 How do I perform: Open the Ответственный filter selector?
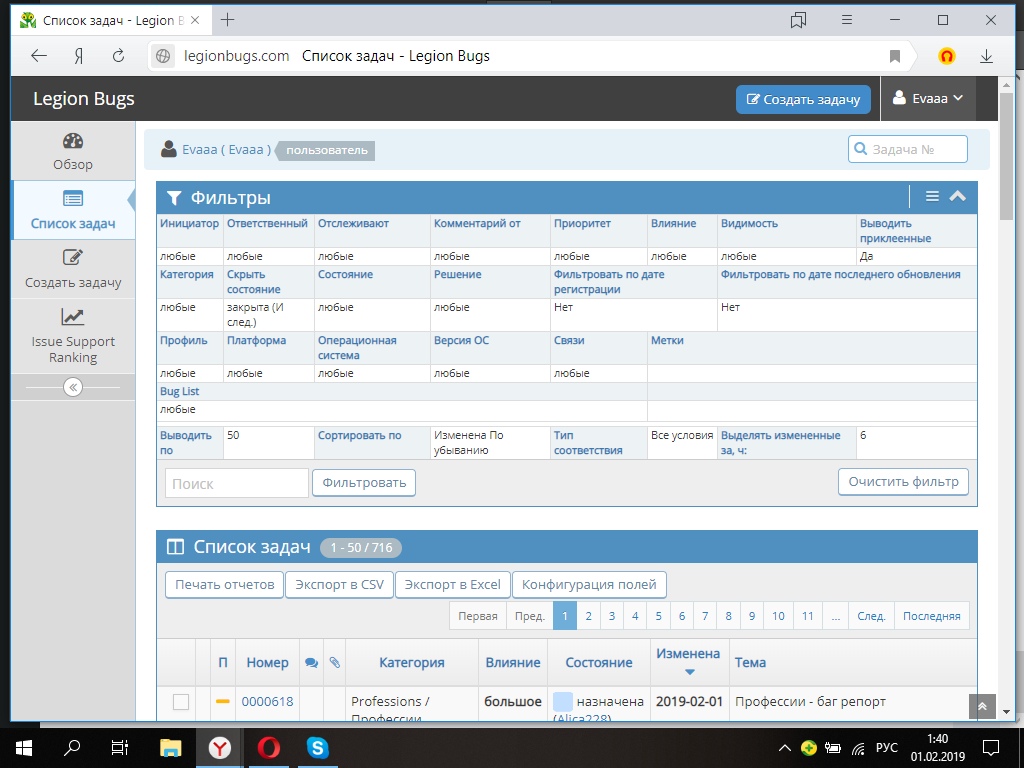(x=267, y=223)
